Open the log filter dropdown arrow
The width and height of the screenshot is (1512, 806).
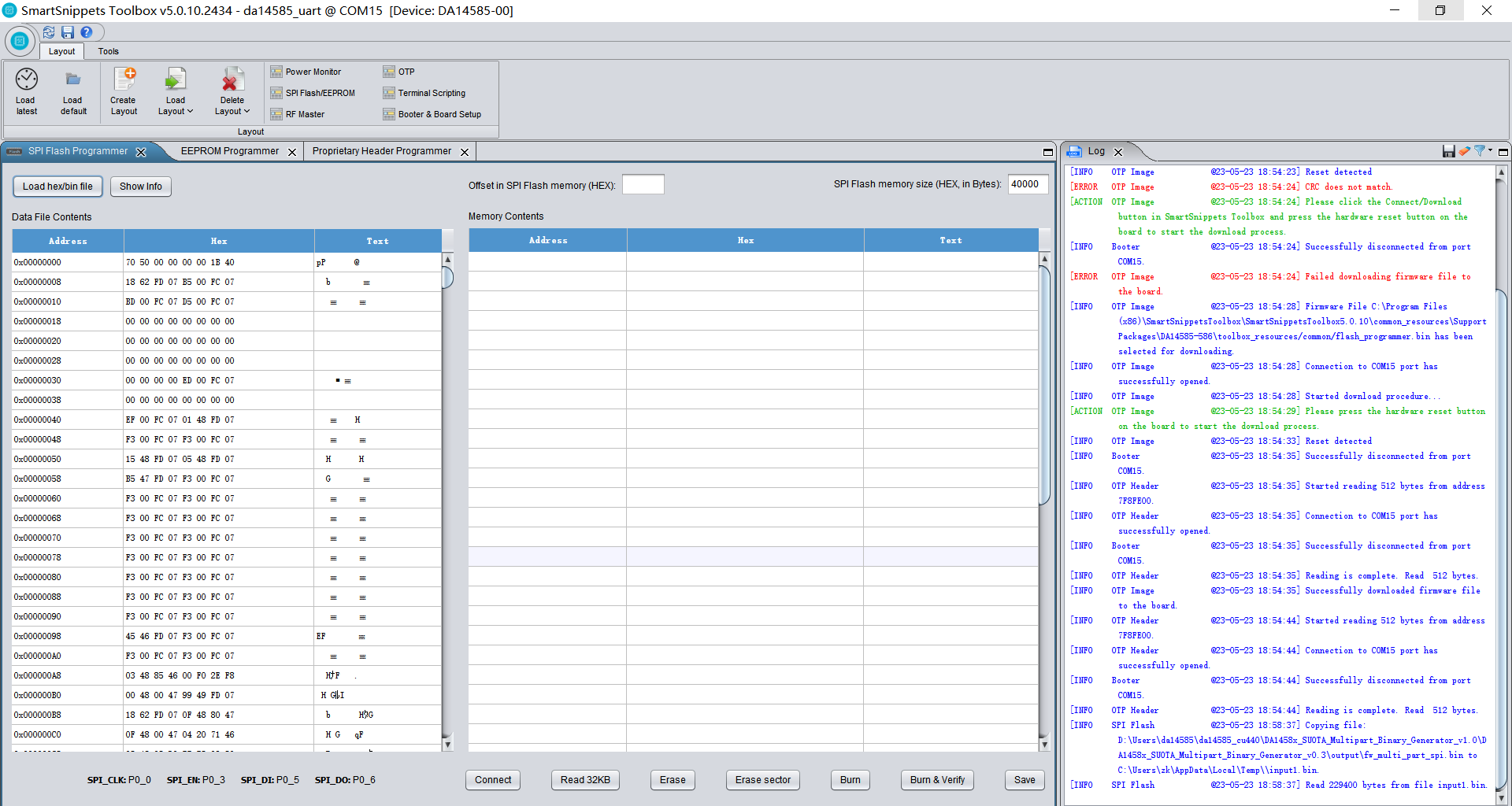point(1490,150)
